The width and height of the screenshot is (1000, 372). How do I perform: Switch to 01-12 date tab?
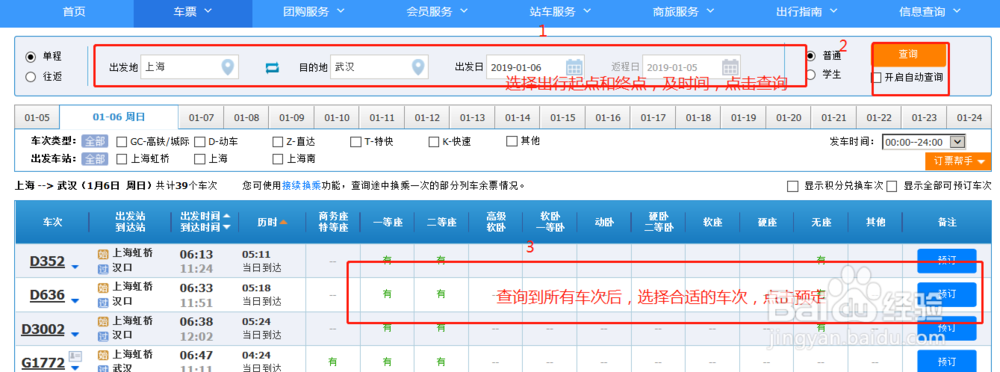click(427, 118)
